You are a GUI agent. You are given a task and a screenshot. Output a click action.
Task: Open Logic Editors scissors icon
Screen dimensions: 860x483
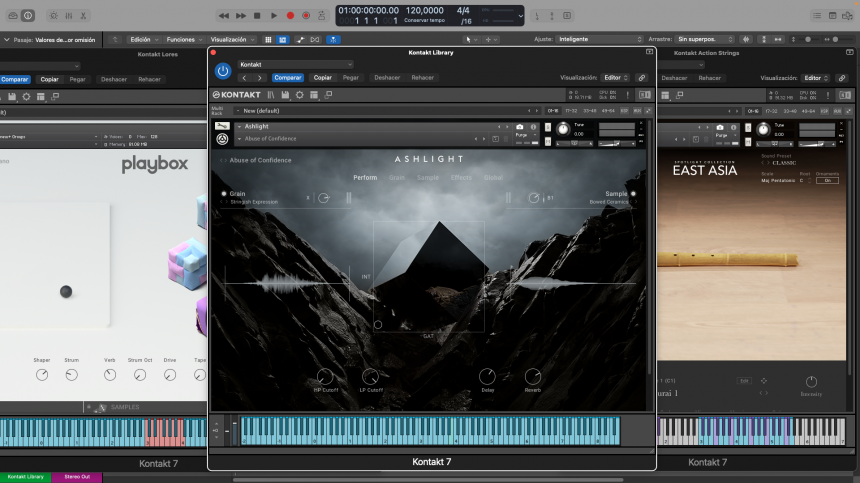click(83, 16)
